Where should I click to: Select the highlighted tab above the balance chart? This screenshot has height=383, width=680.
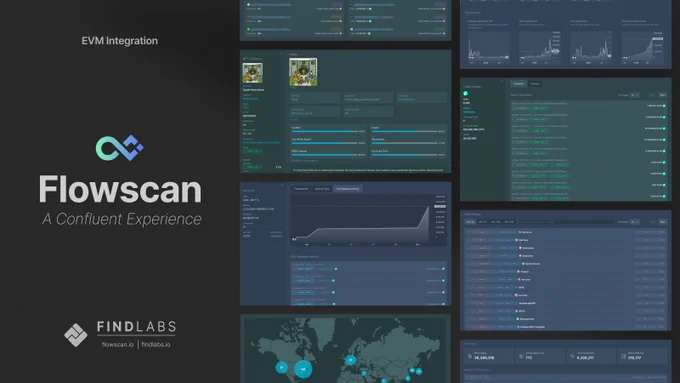[347, 189]
